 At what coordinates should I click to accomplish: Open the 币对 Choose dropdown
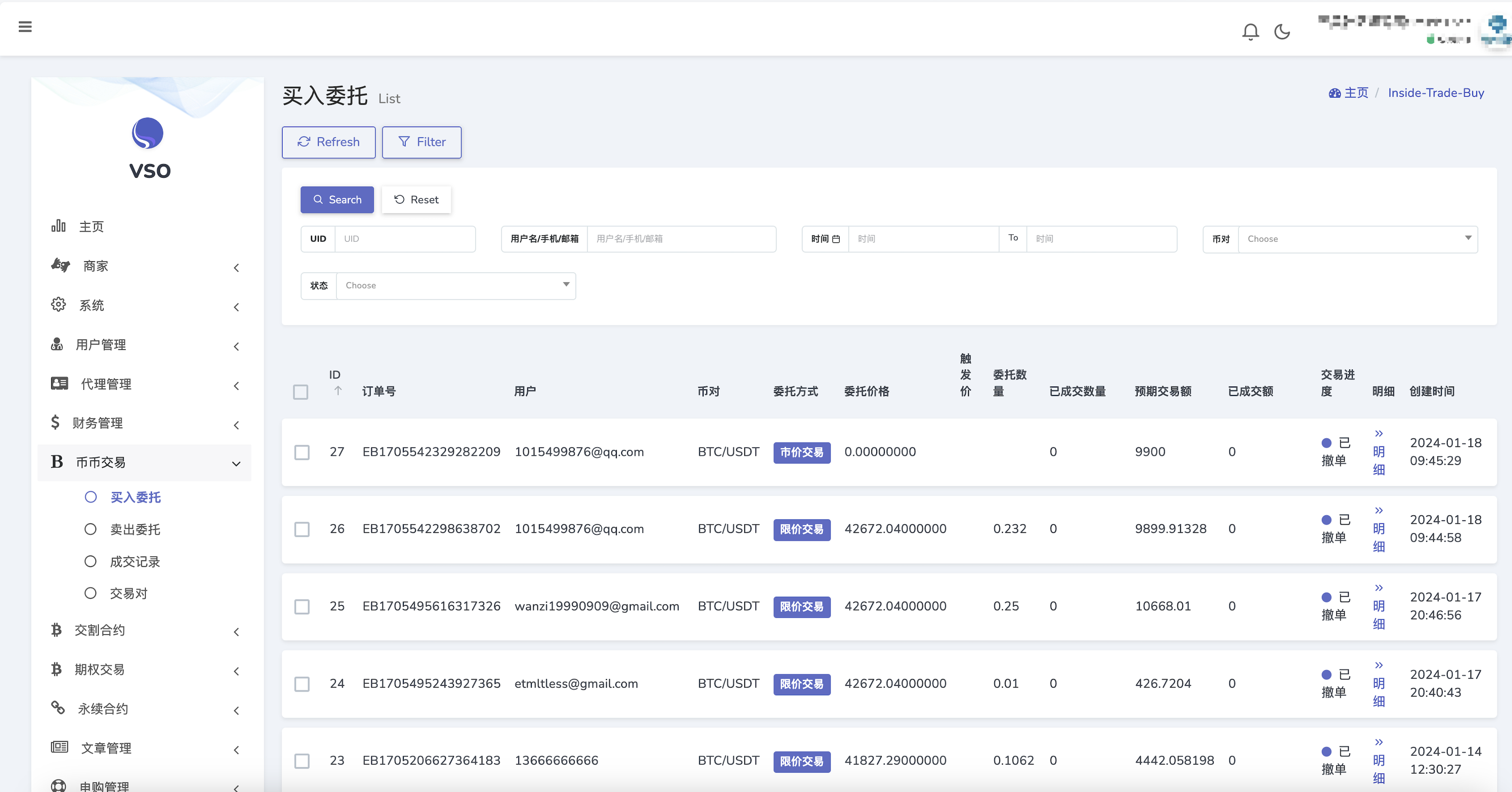point(1357,239)
